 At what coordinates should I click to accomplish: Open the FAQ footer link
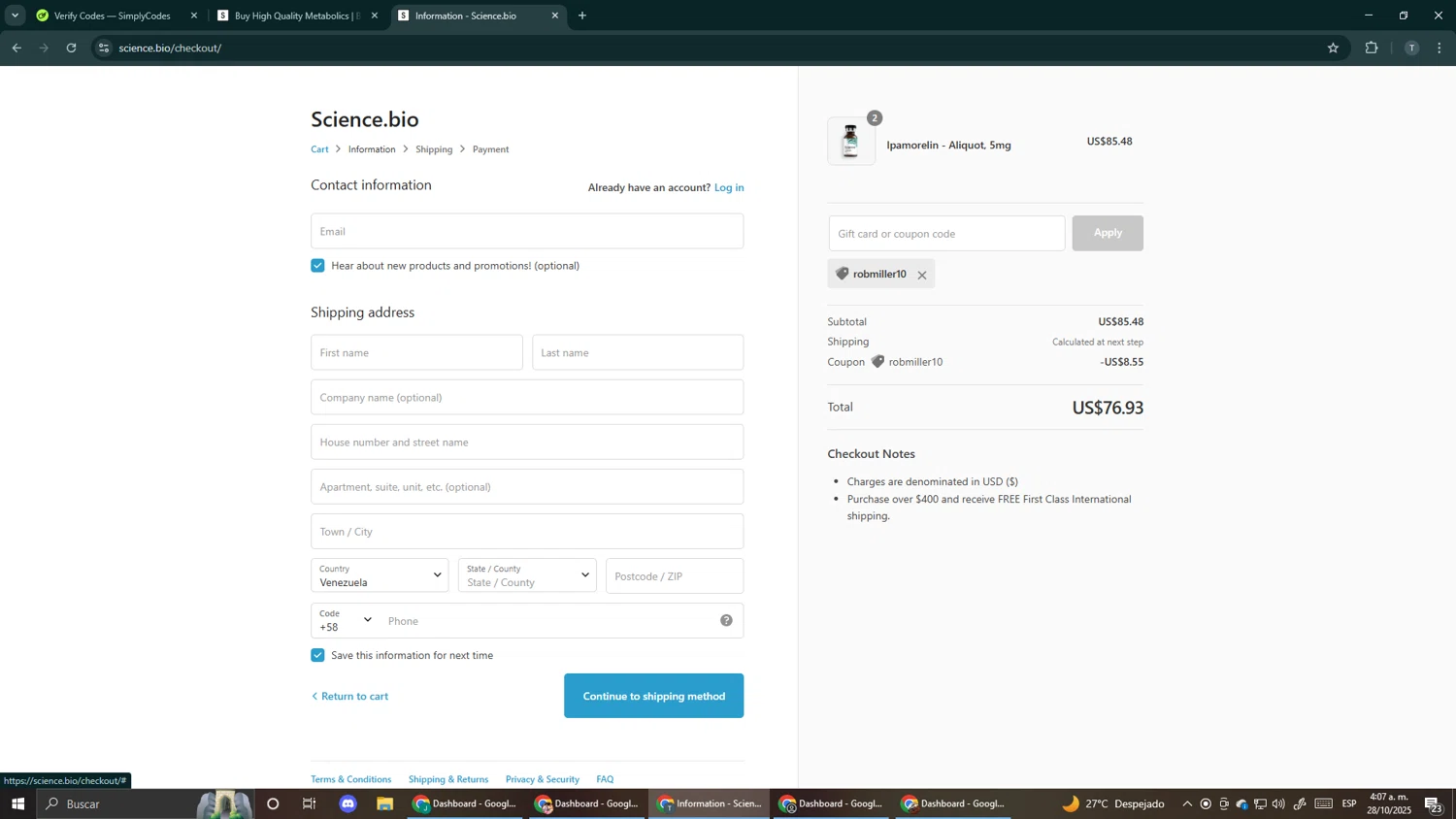[x=605, y=779]
